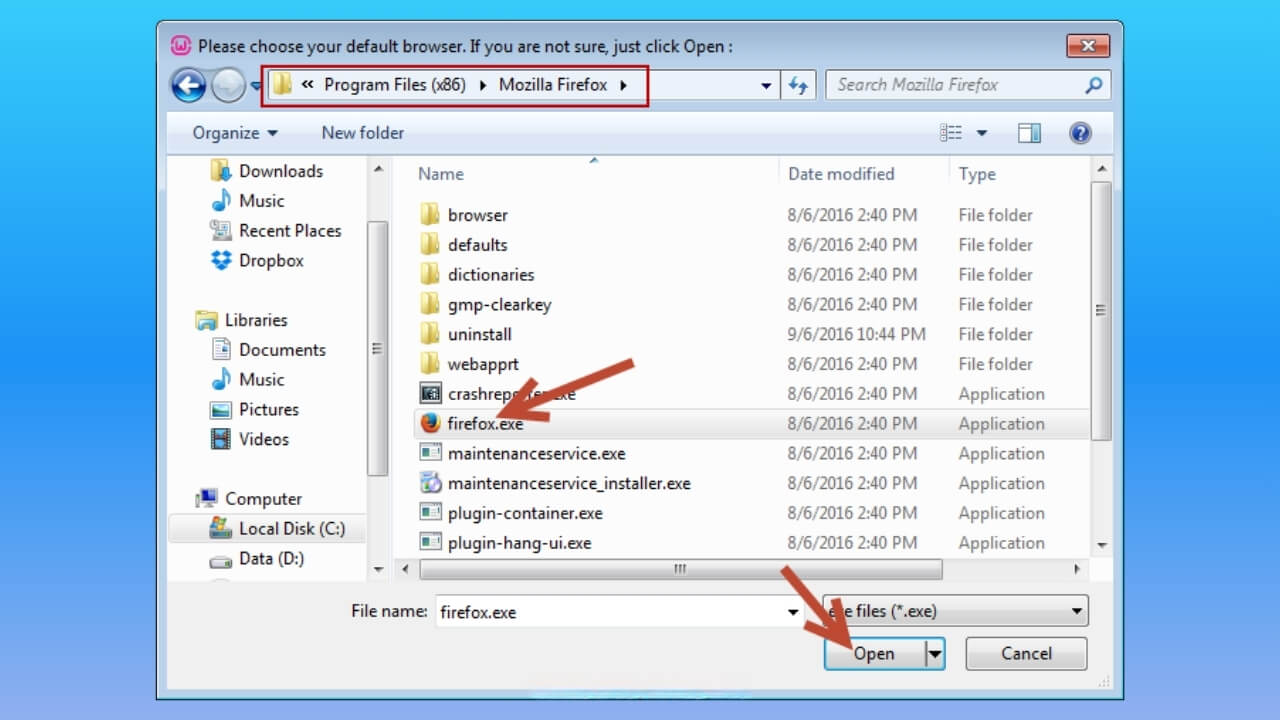Select the crashreporter.exe file row
The width and height of the screenshot is (1280, 720).
click(753, 394)
